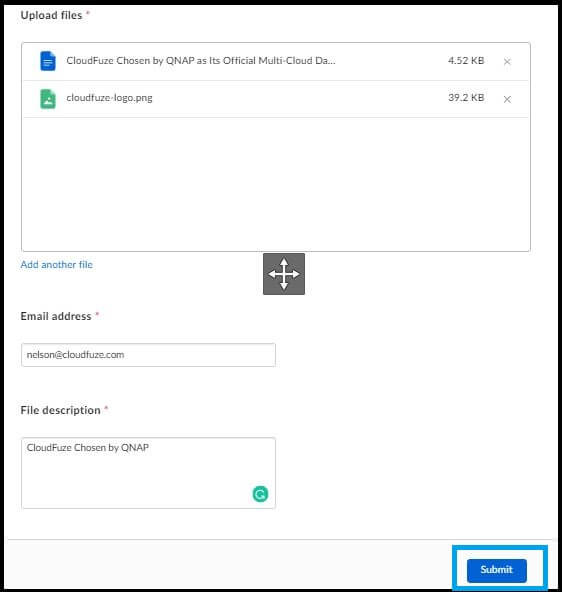562x592 pixels.
Task: Focus the Email address input field
Action: coord(148,355)
